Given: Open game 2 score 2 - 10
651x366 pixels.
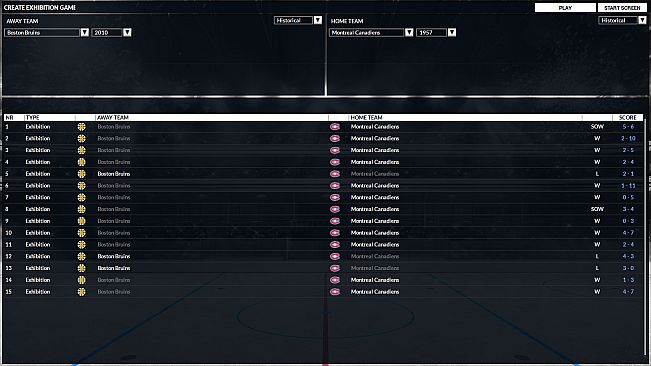Looking at the screenshot, I should click(628, 138).
